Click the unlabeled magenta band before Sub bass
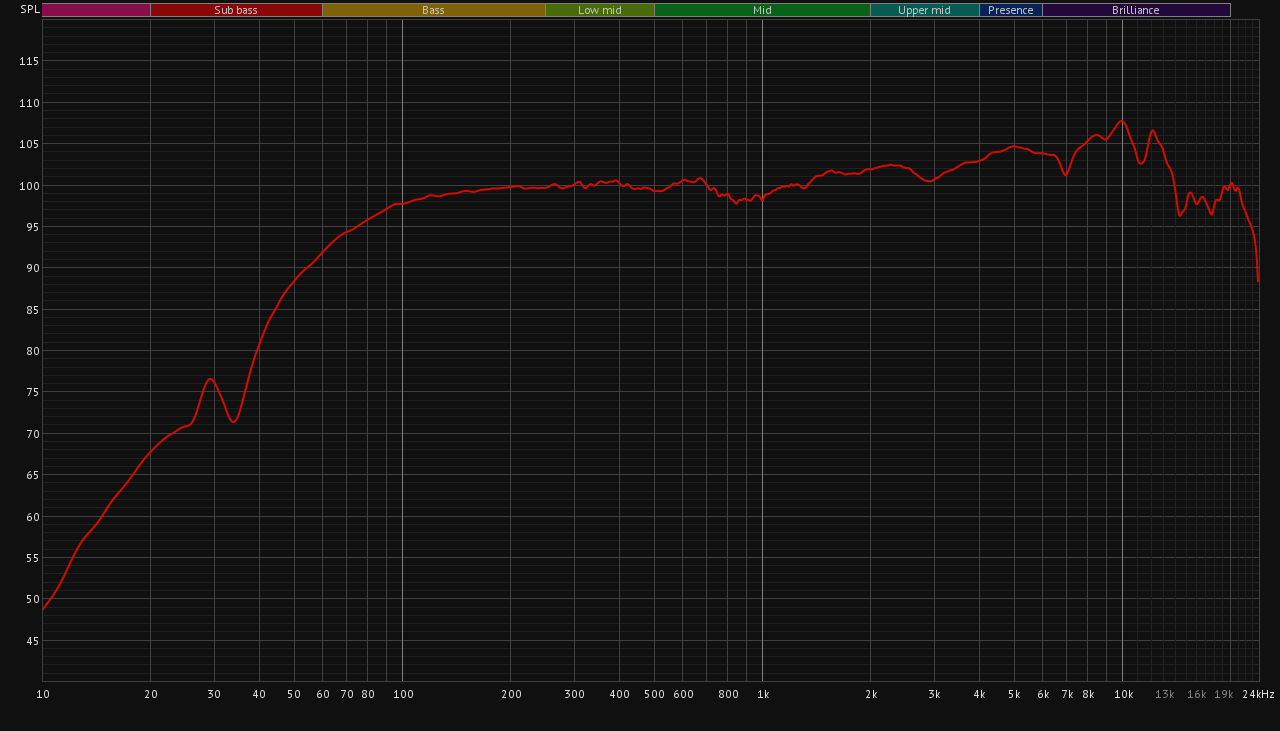The width and height of the screenshot is (1280, 731). (x=96, y=10)
